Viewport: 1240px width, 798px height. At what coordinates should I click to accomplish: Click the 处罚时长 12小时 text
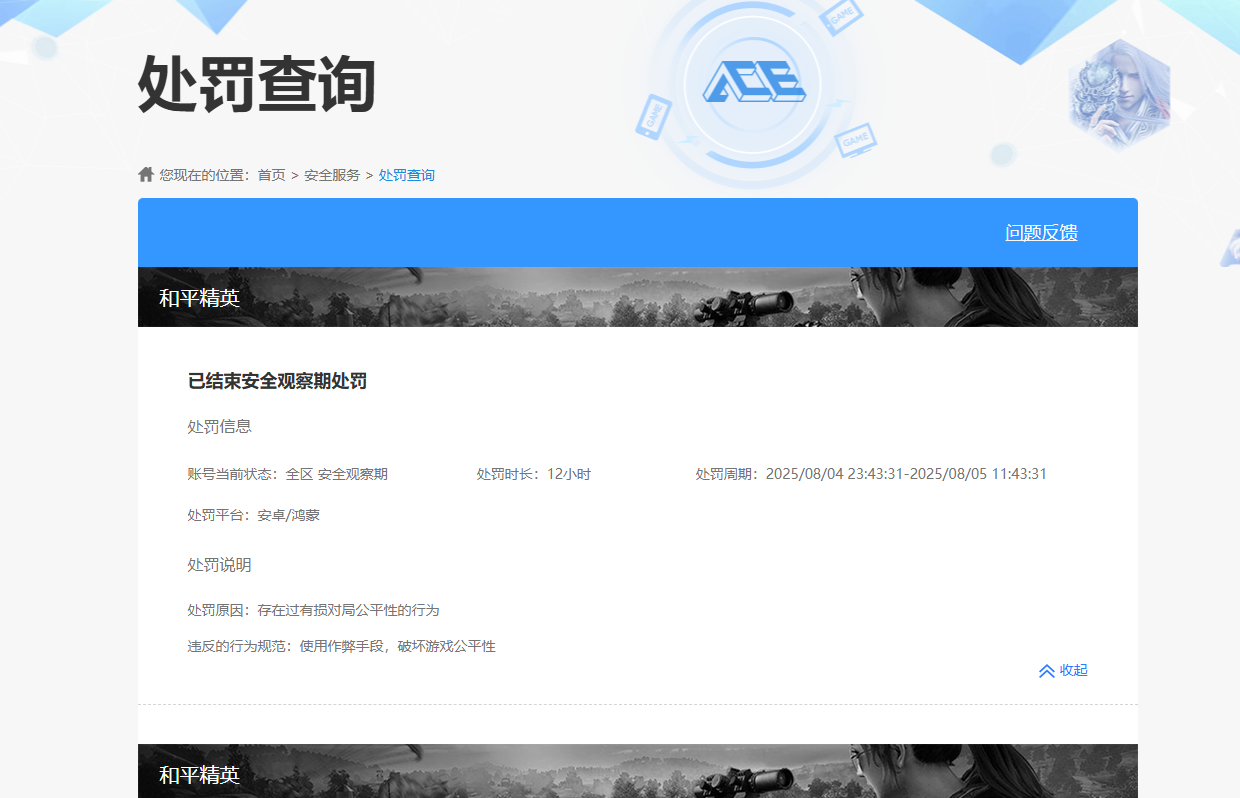coord(534,474)
